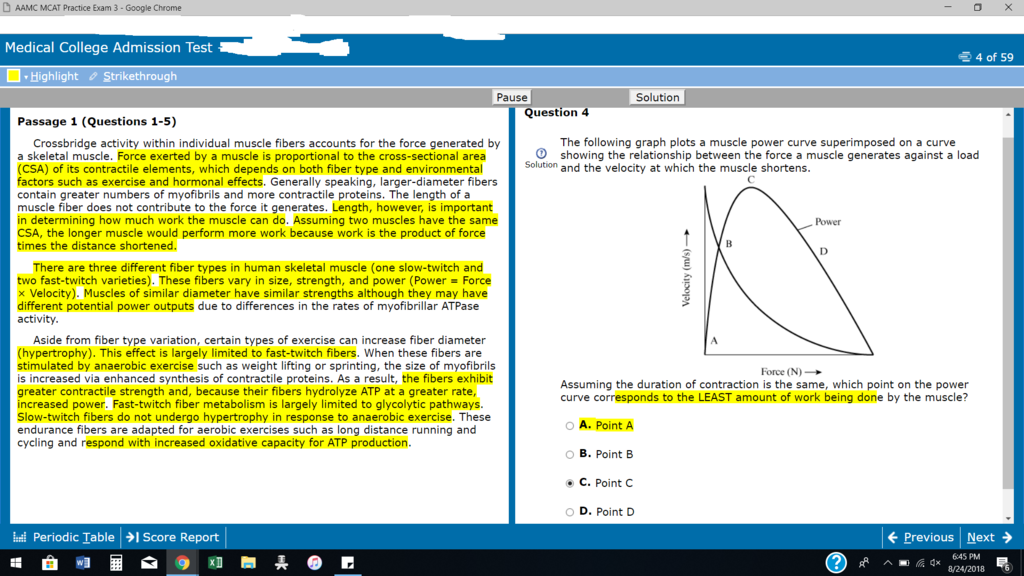The height and width of the screenshot is (576, 1024).
Task: Launch Excel from the taskbar
Action: point(215,563)
